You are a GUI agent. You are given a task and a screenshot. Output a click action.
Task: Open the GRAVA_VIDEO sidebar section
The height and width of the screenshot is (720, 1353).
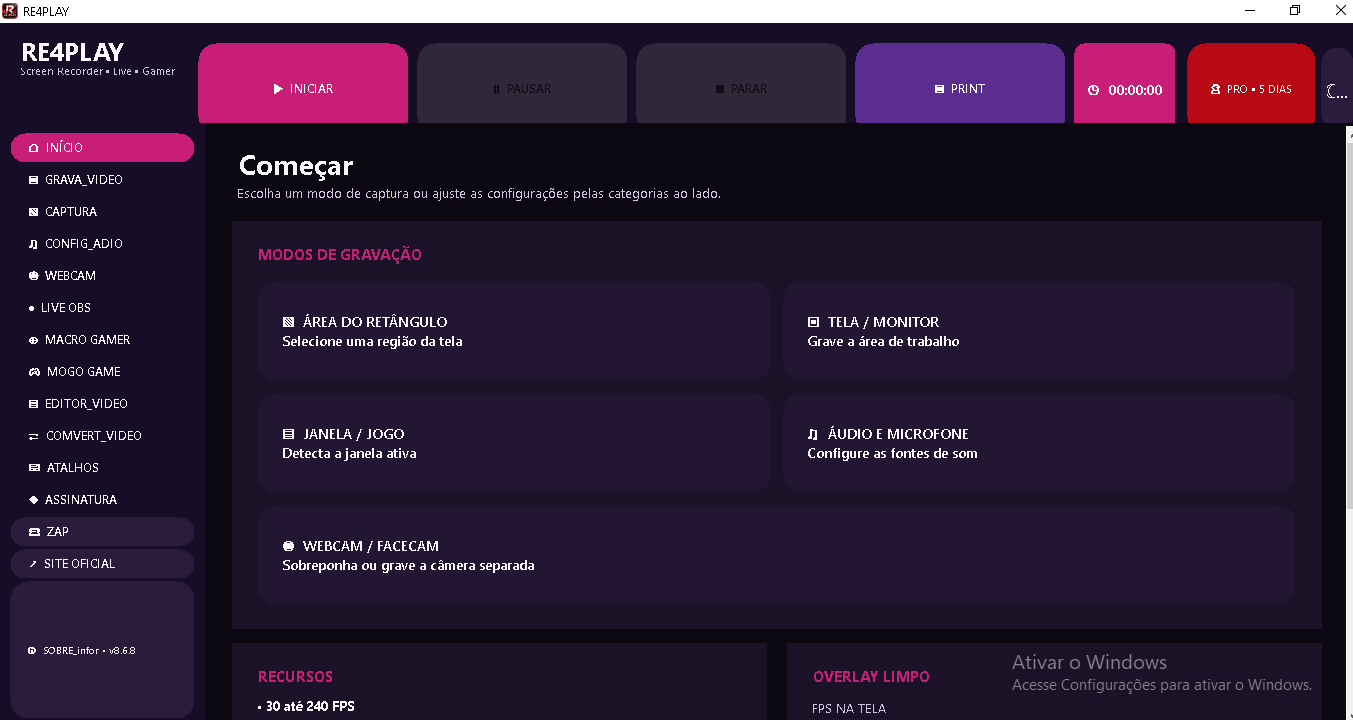click(102, 180)
